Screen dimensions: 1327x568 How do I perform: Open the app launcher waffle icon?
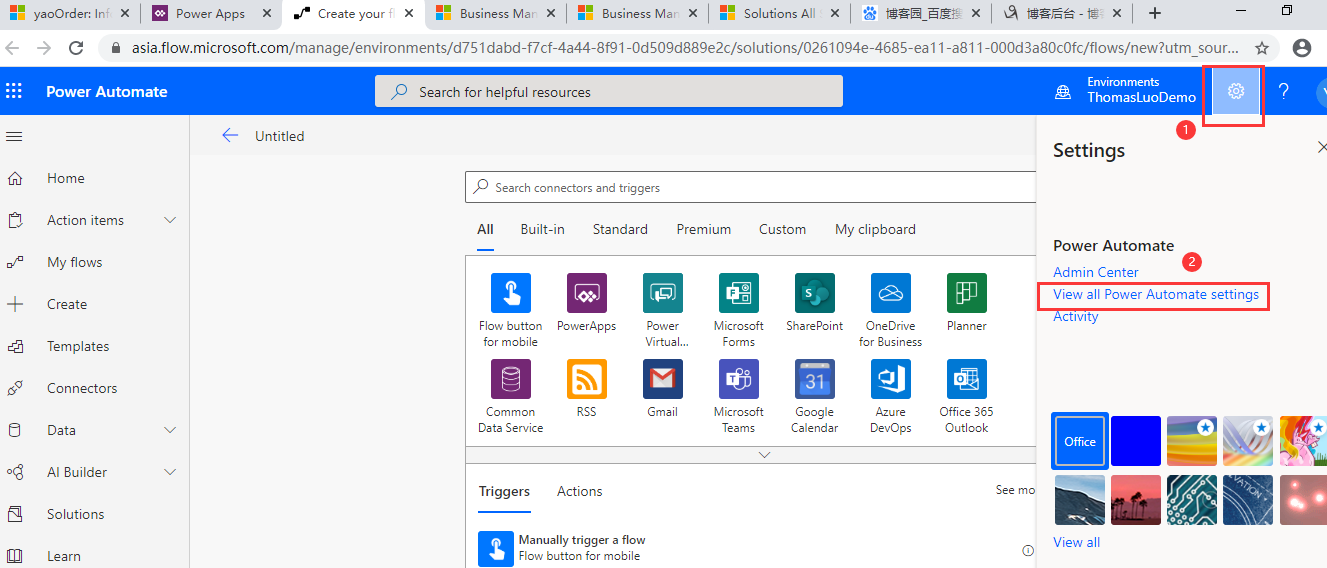pyautogui.click(x=14, y=91)
